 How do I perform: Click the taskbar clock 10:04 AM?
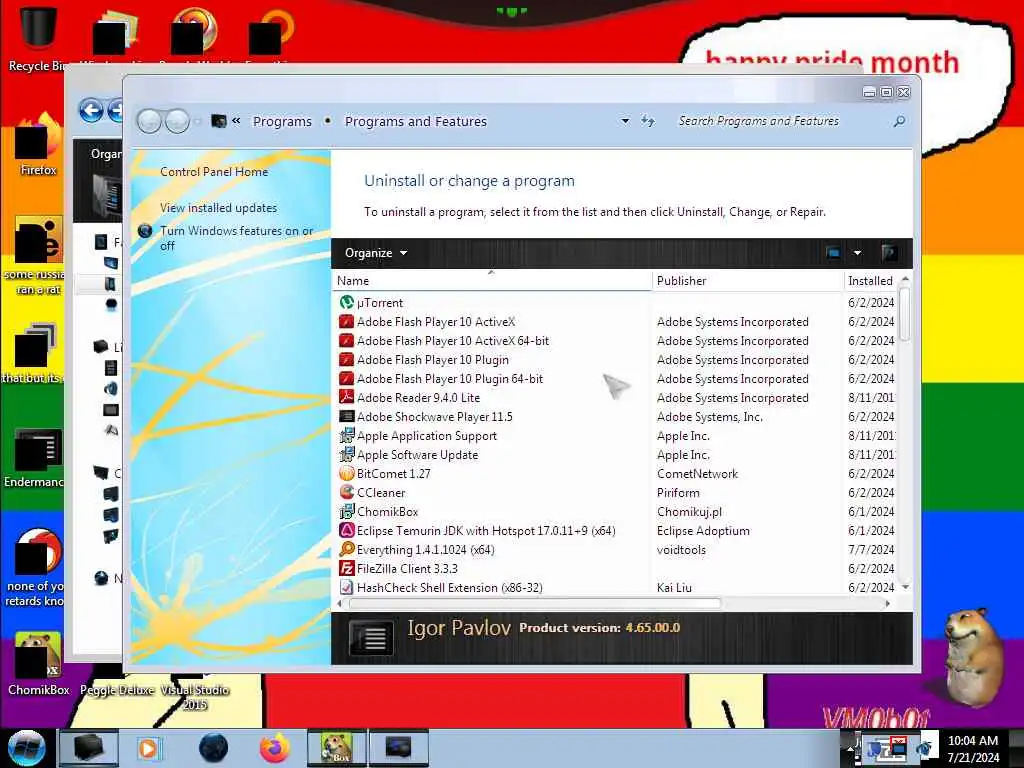point(972,741)
